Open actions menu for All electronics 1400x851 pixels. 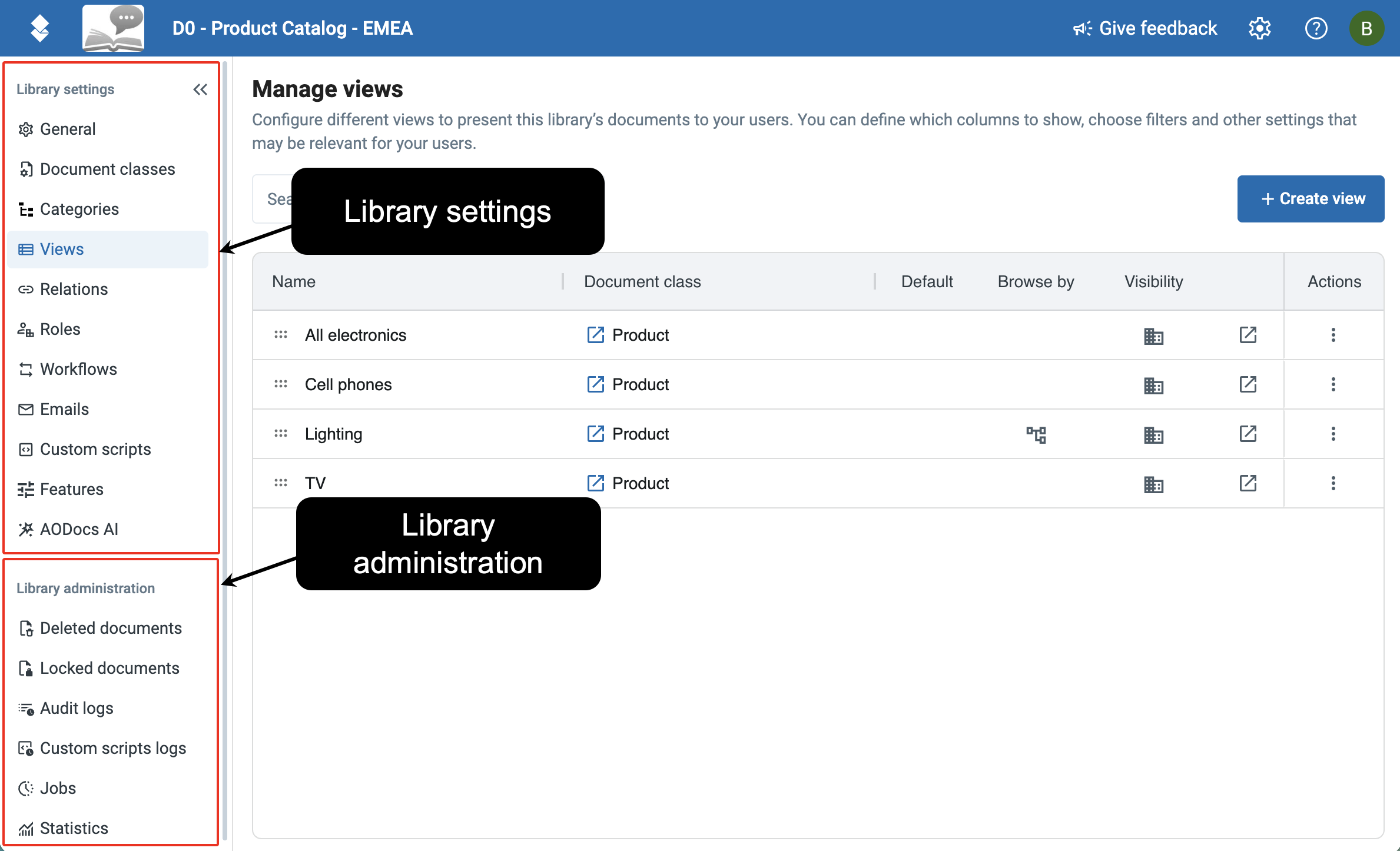click(x=1333, y=335)
